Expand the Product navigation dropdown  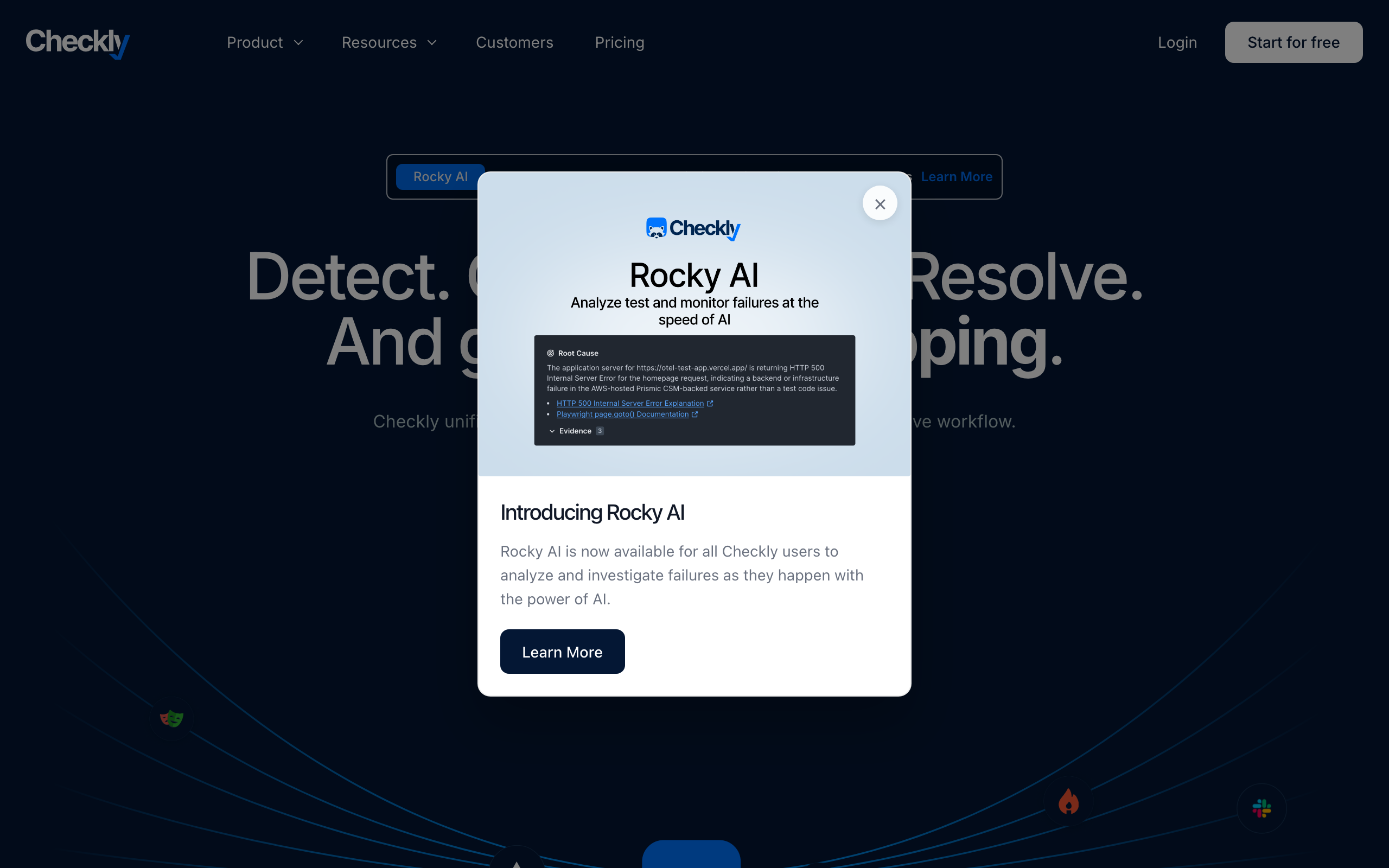(x=265, y=42)
